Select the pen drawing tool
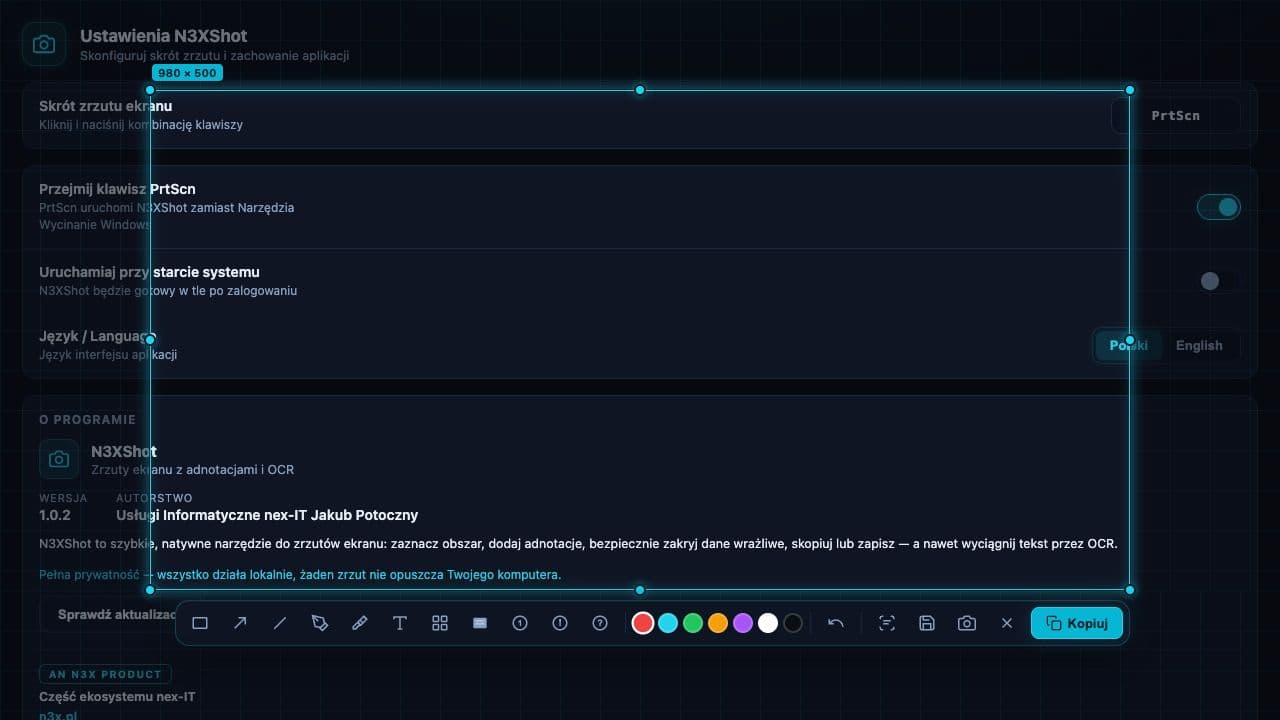 (320, 623)
